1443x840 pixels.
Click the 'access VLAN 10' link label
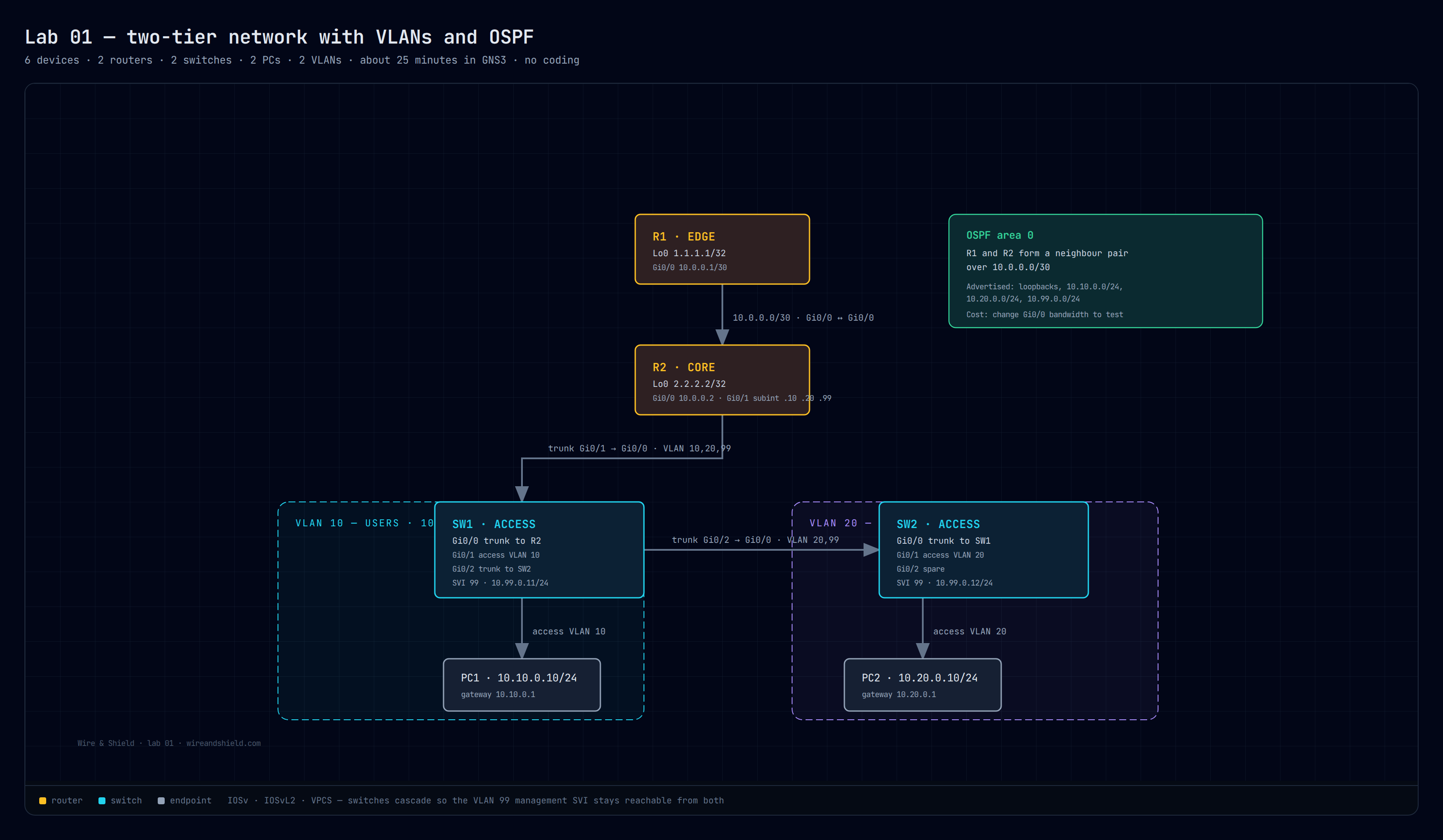[x=569, y=632]
